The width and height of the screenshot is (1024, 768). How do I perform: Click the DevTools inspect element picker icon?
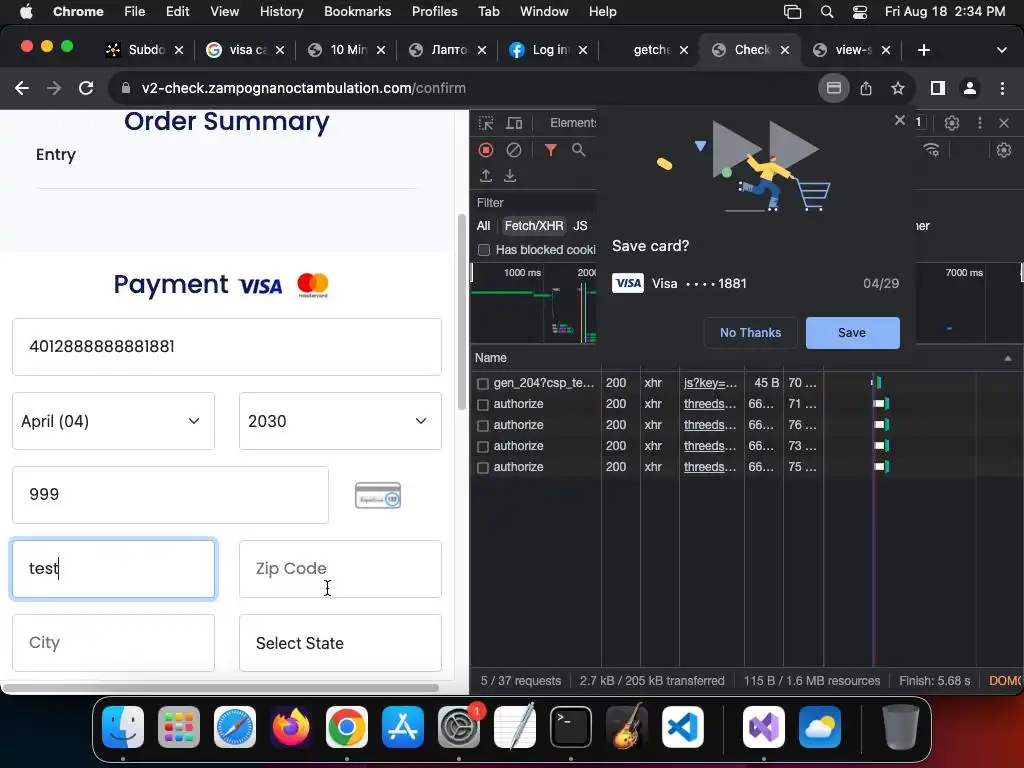pos(486,123)
